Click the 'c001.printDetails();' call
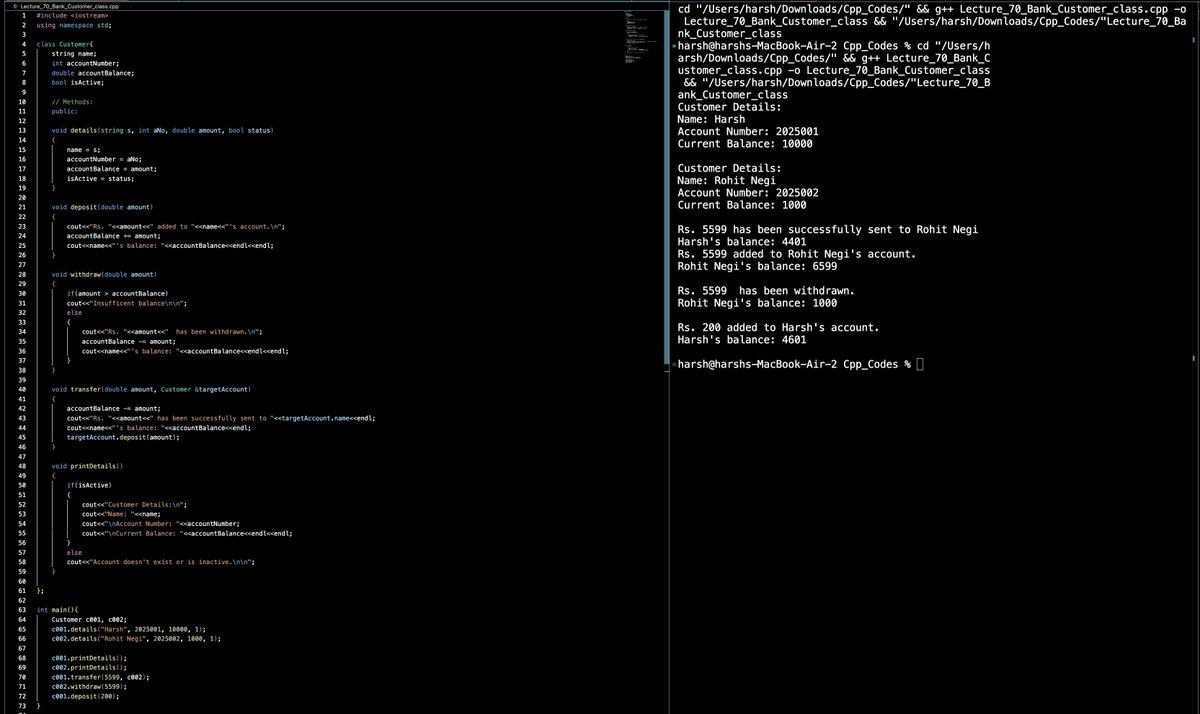Viewport: 1200px width, 714px height. coord(90,657)
